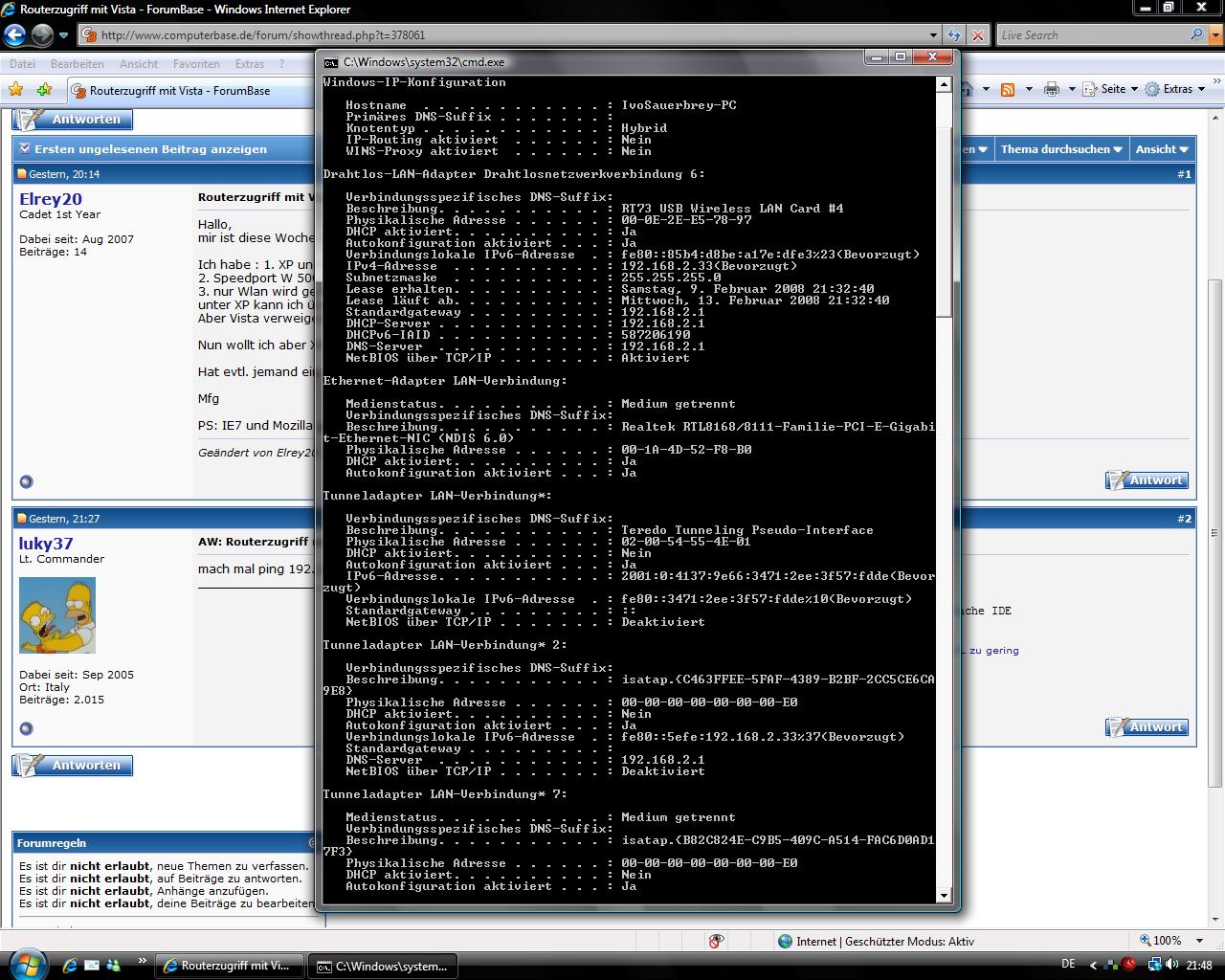Click the #1 post permalink
The image size is (1225, 980).
[x=1184, y=174]
